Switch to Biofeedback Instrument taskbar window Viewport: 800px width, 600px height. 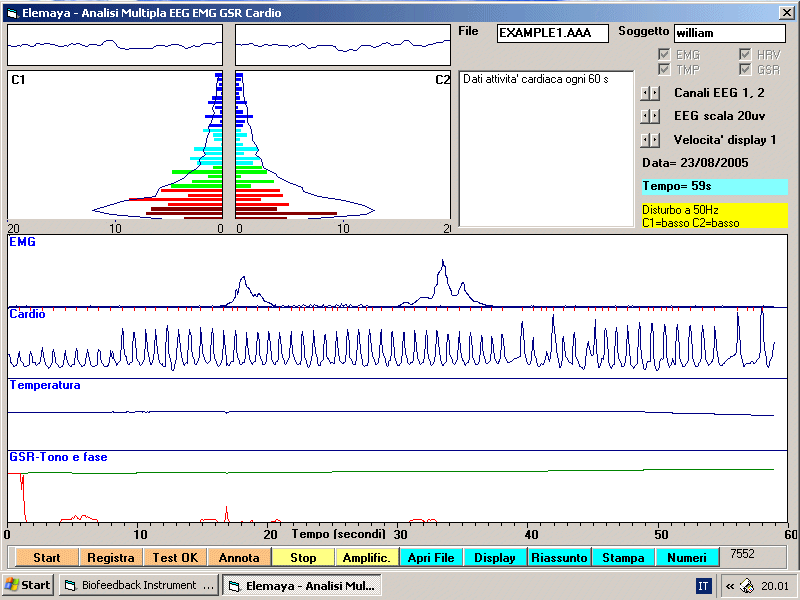138,585
